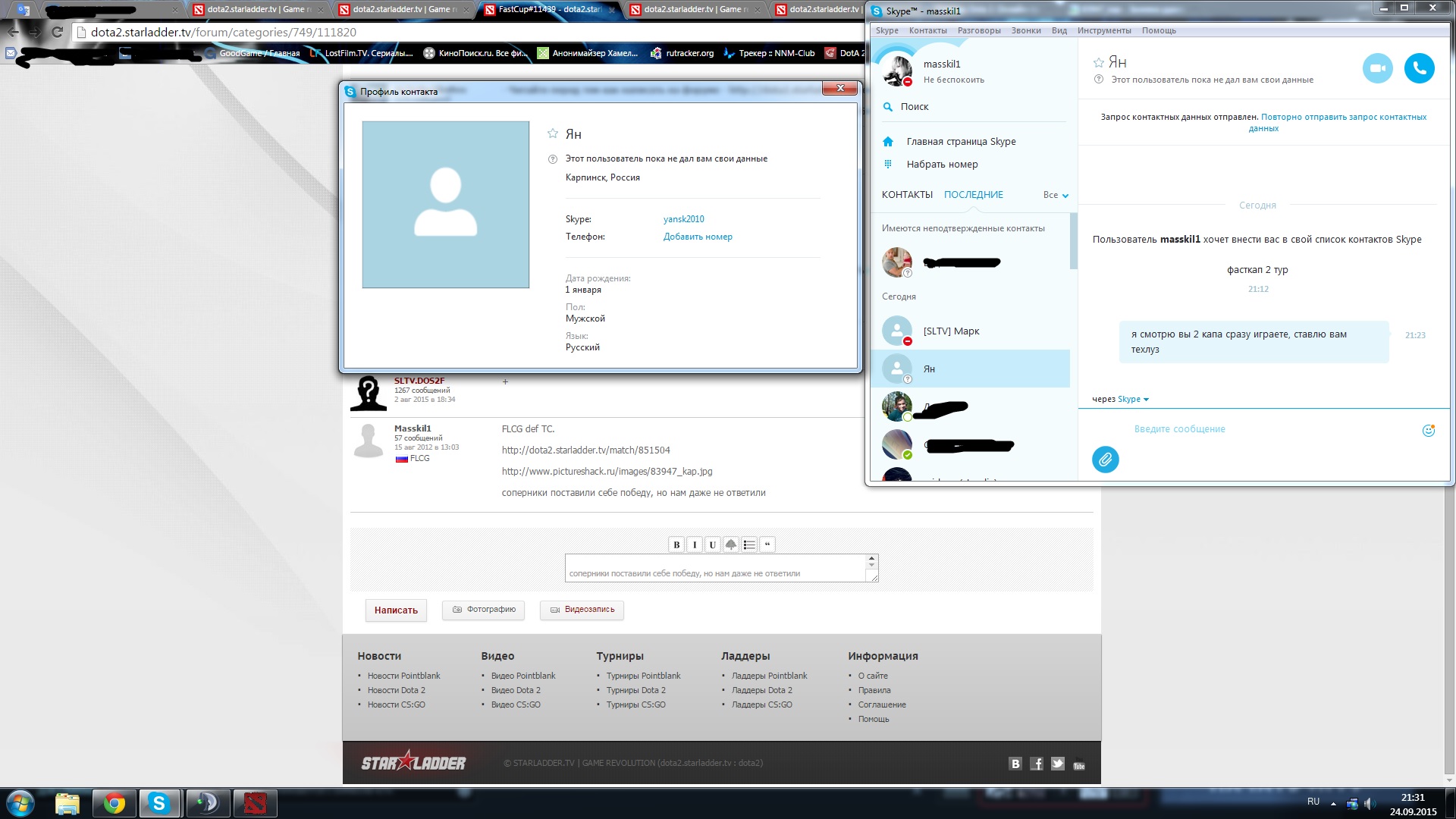Click the Skype contact list scrollbar

coord(1074,241)
